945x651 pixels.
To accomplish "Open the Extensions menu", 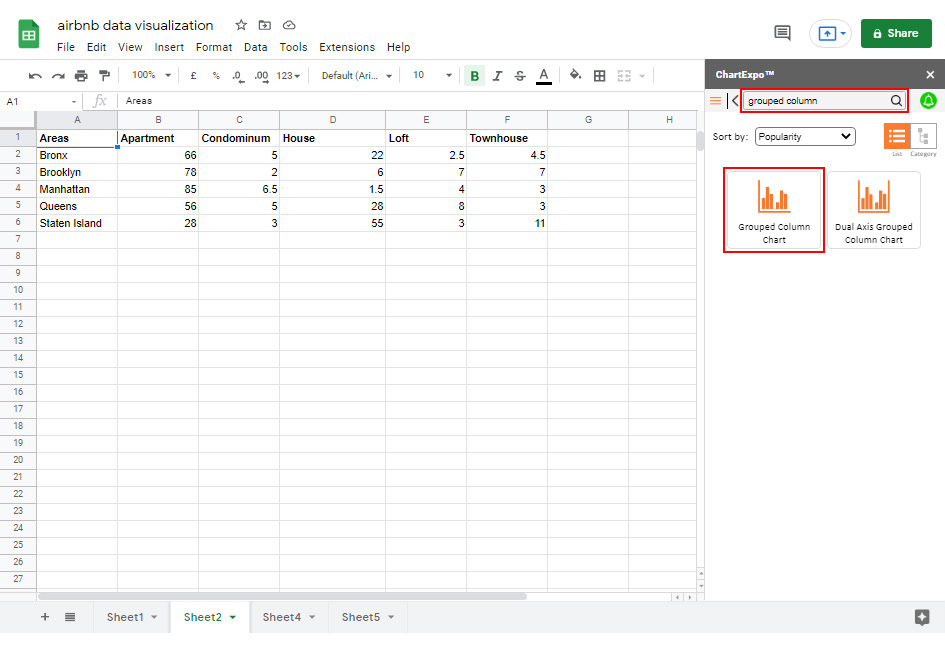I will pyautogui.click(x=347, y=47).
